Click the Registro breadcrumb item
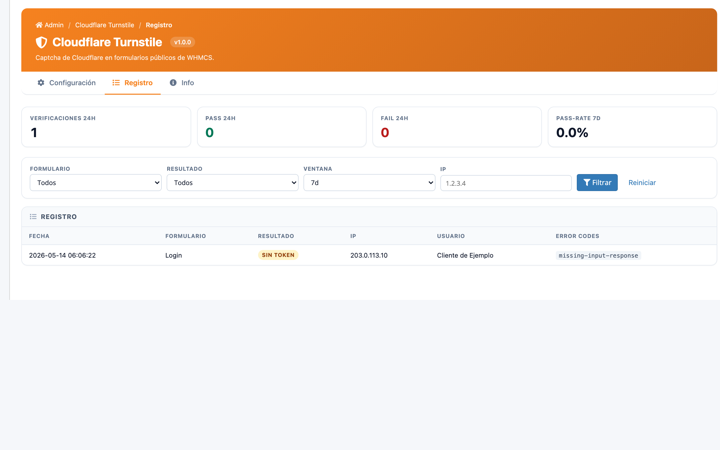This screenshot has height=450, width=720. 159,25
